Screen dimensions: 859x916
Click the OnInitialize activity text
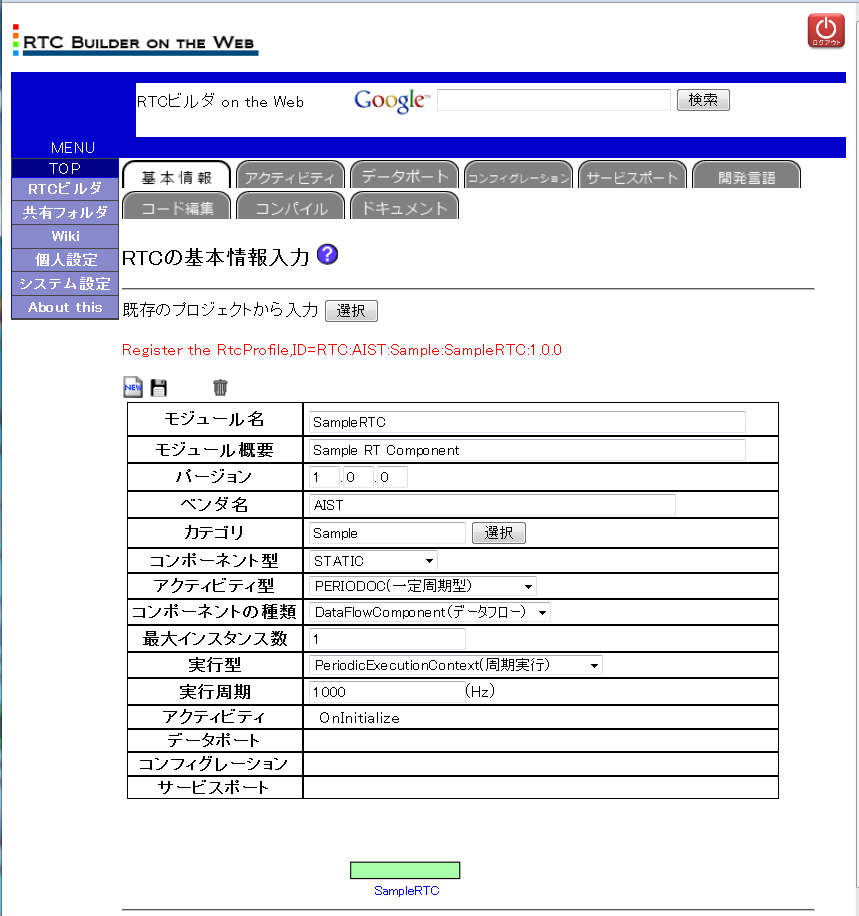pos(359,718)
